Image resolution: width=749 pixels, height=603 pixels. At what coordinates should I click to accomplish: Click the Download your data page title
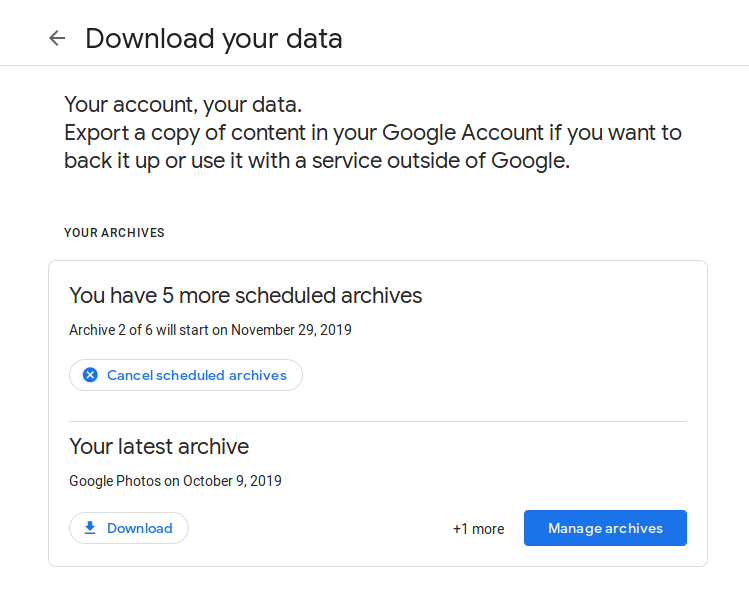click(x=214, y=38)
